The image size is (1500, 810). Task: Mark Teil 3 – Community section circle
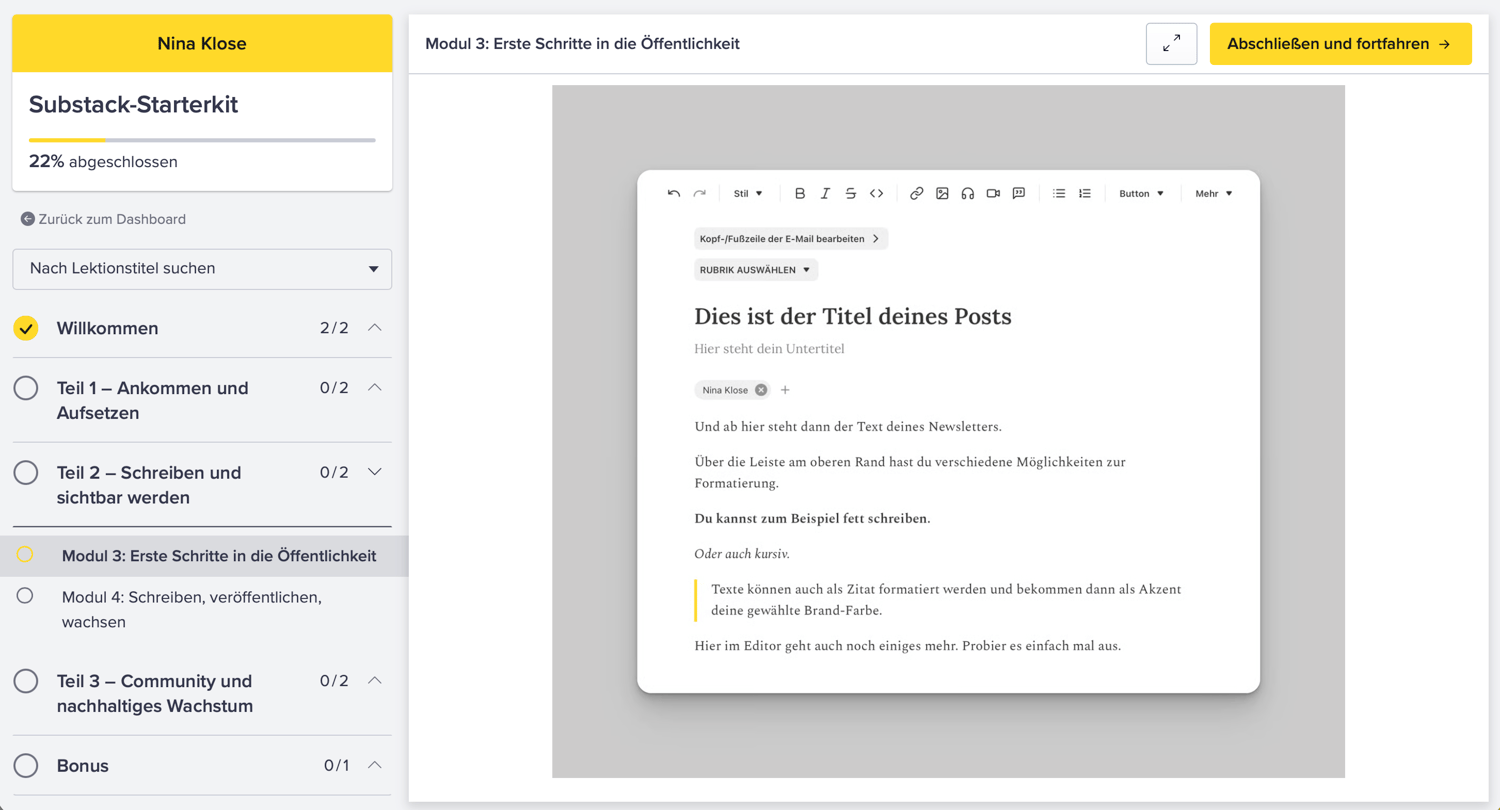tap(26, 681)
